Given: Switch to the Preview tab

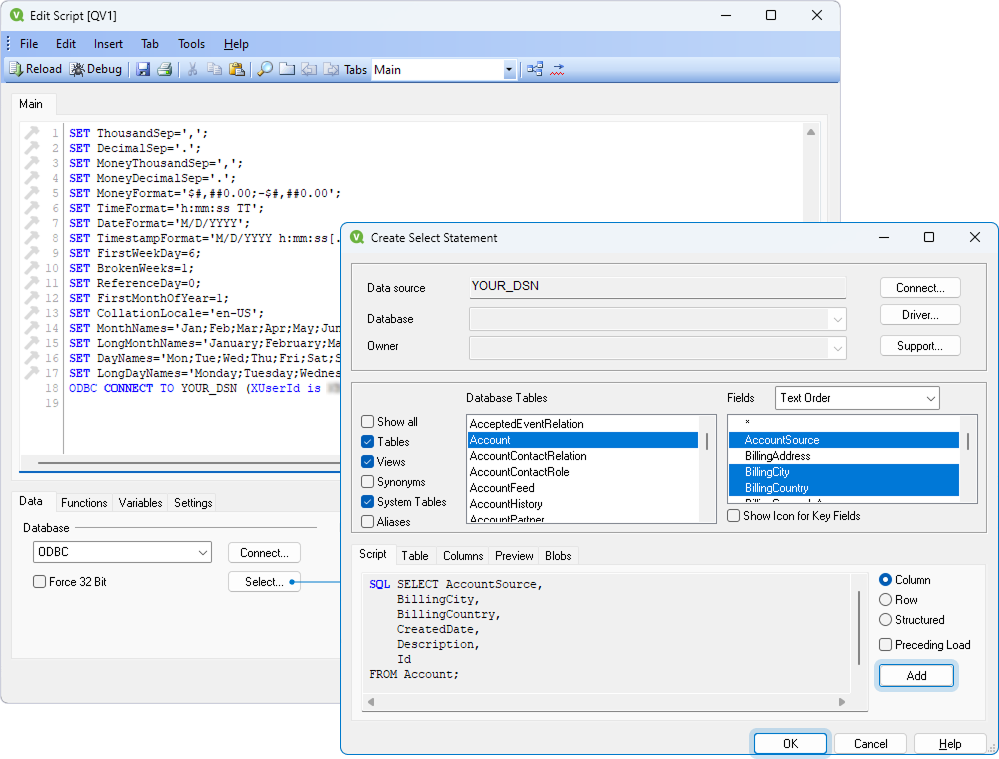Looking at the screenshot, I should (x=513, y=555).
